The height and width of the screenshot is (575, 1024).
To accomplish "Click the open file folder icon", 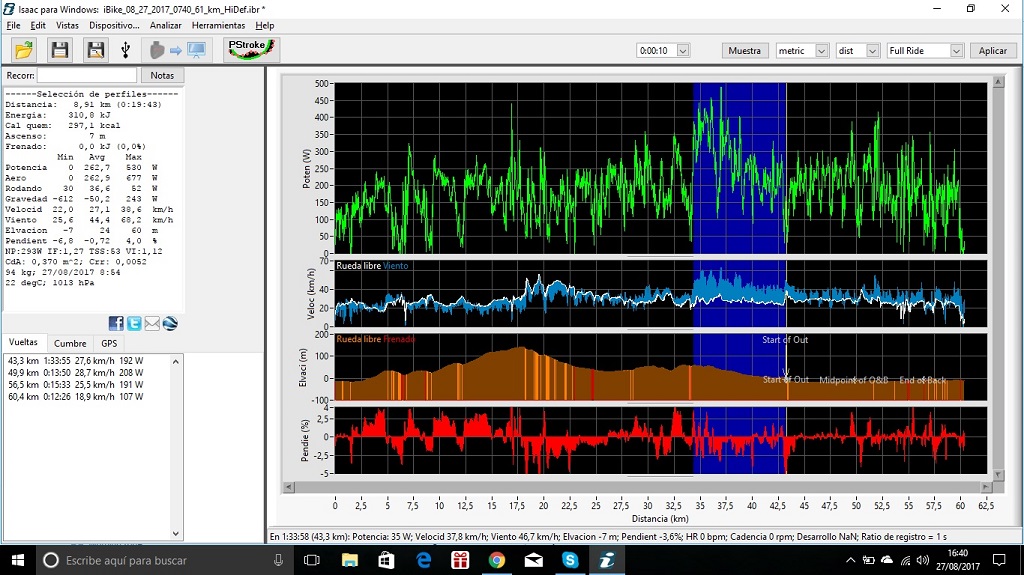I will (24, 50).
